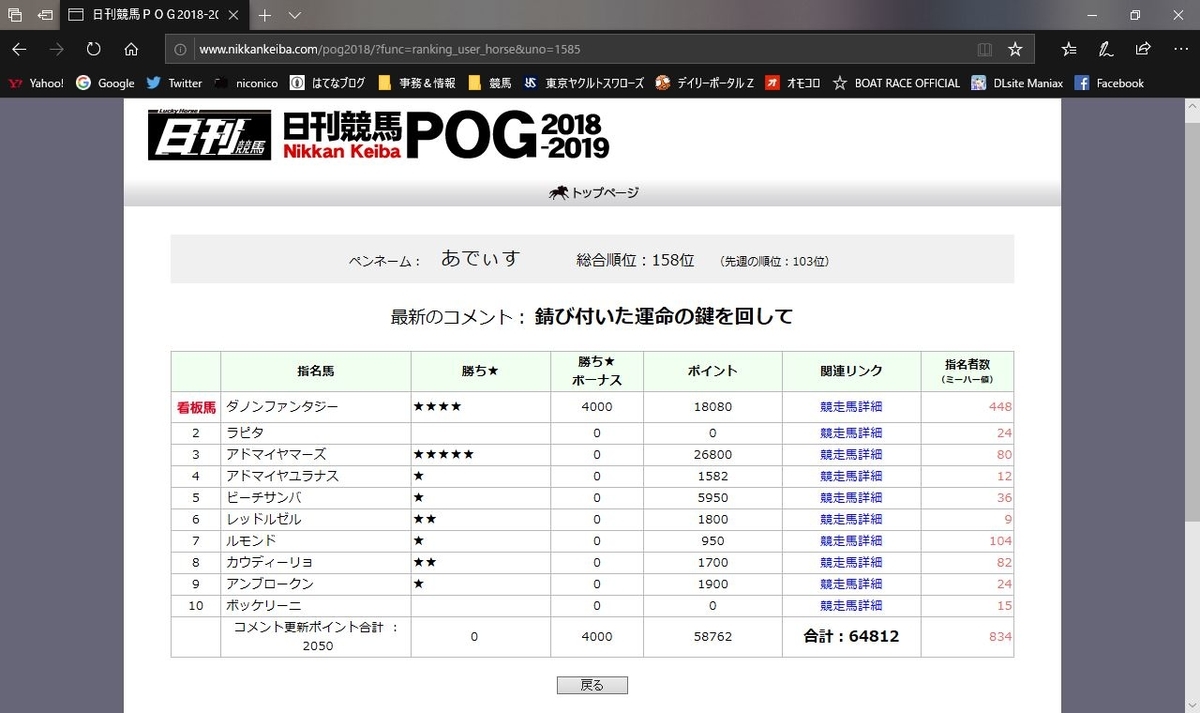Open a new tab with plus icon
Screen dimensions: 1200x713
tap(265, 16)
